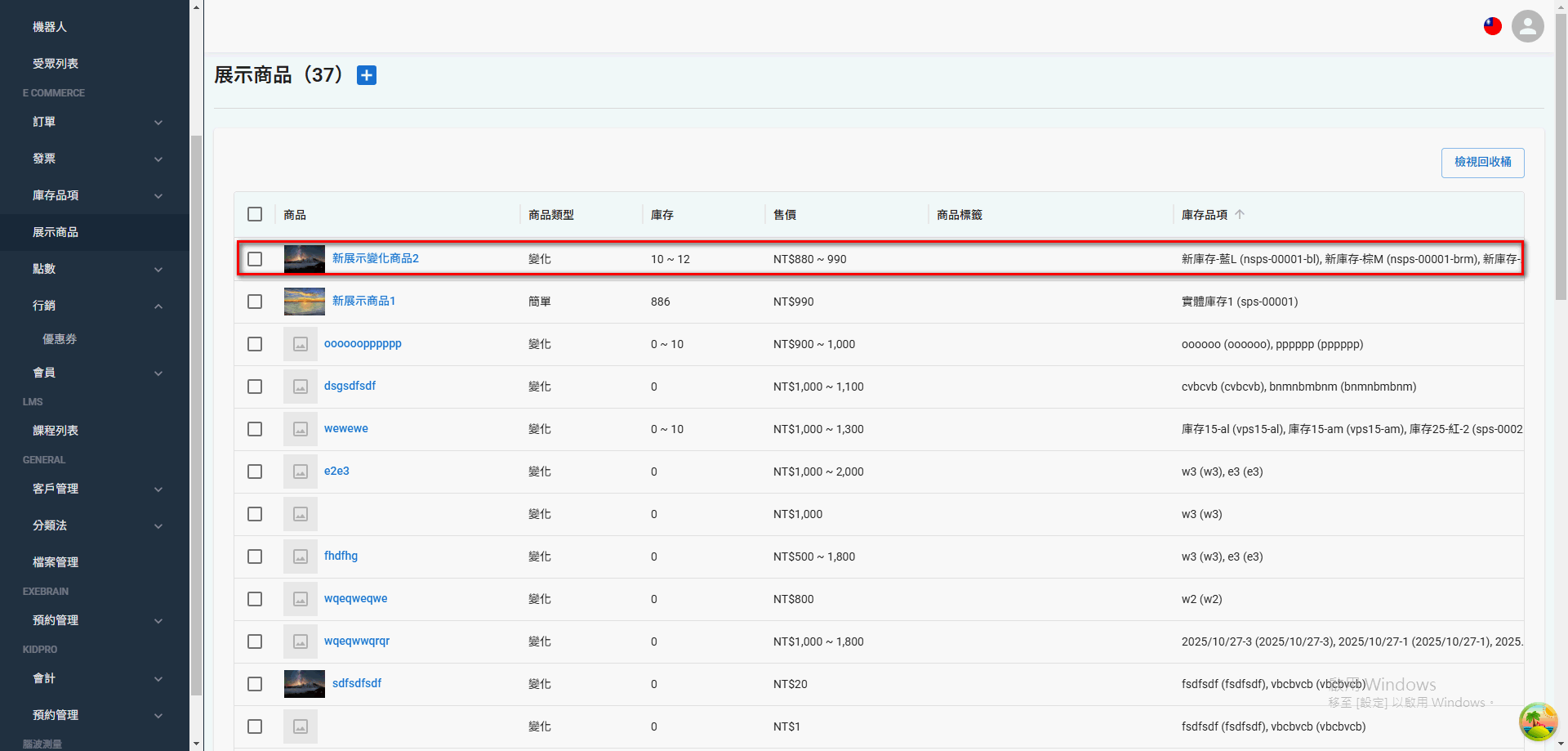1568x751 pixels.
Task: Expand the 分類法 sidebar menu
Action: 95,525
